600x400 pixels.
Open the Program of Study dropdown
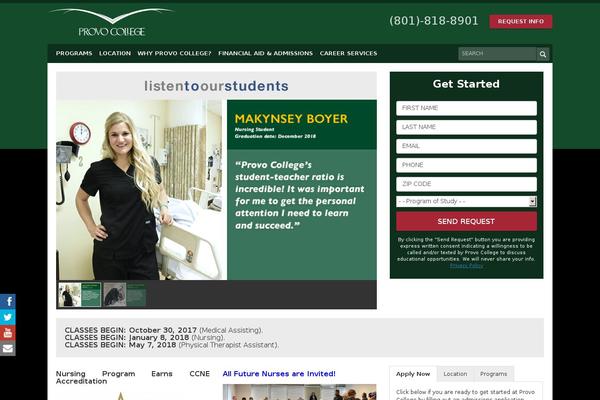(x=466, y=201)
